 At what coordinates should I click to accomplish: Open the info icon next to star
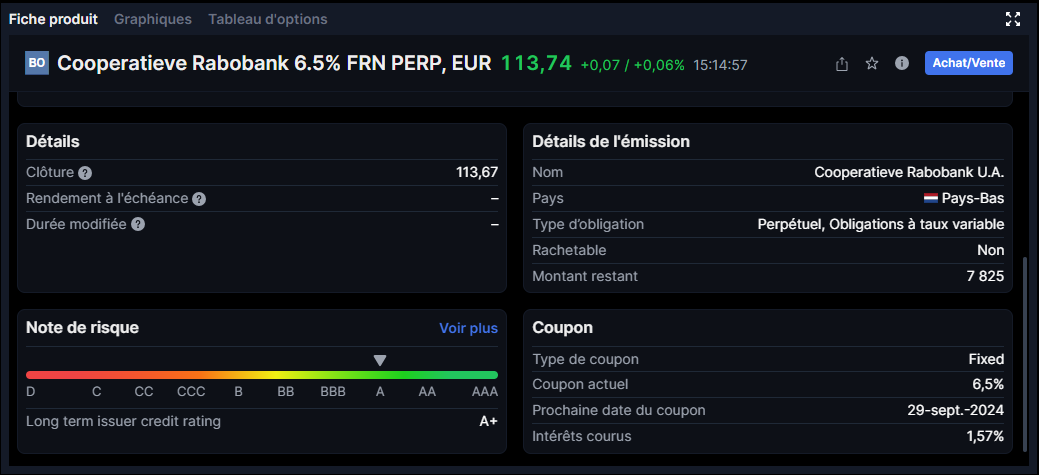902,63
